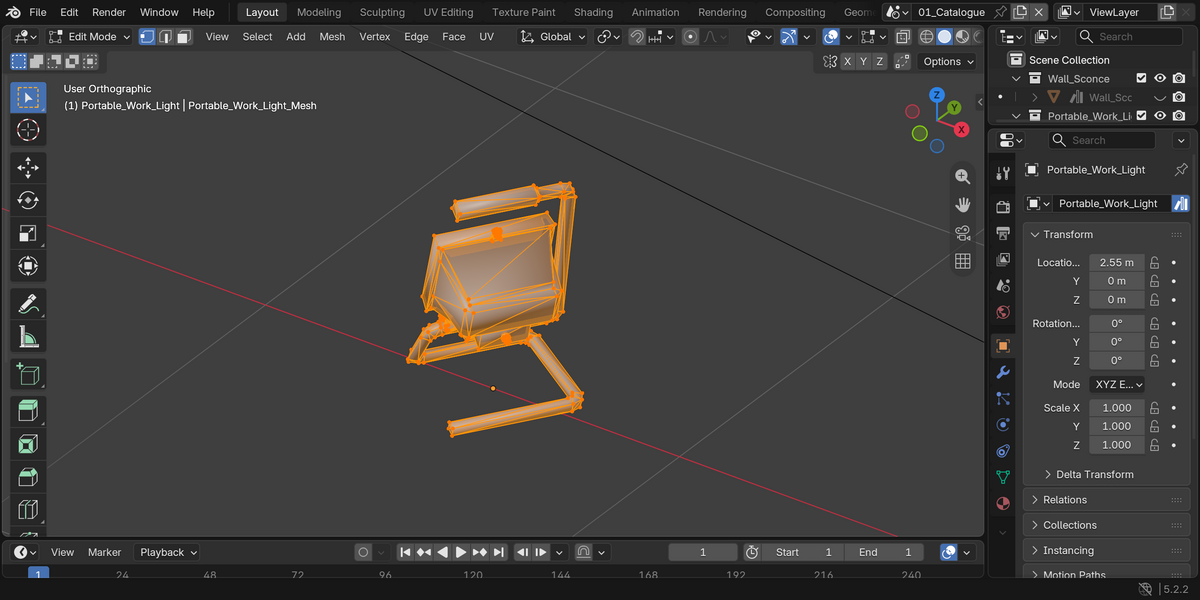Click the zoom magnifier viewport gizmo
This screenshot has width=1200, height=600.
tap(963, 176)
